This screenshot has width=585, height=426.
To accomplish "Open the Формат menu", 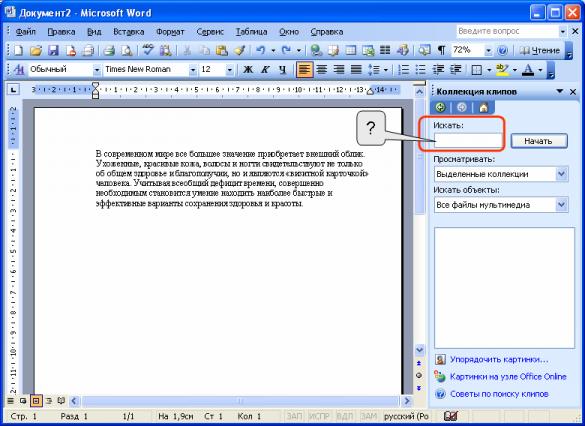I will (170, 32).
